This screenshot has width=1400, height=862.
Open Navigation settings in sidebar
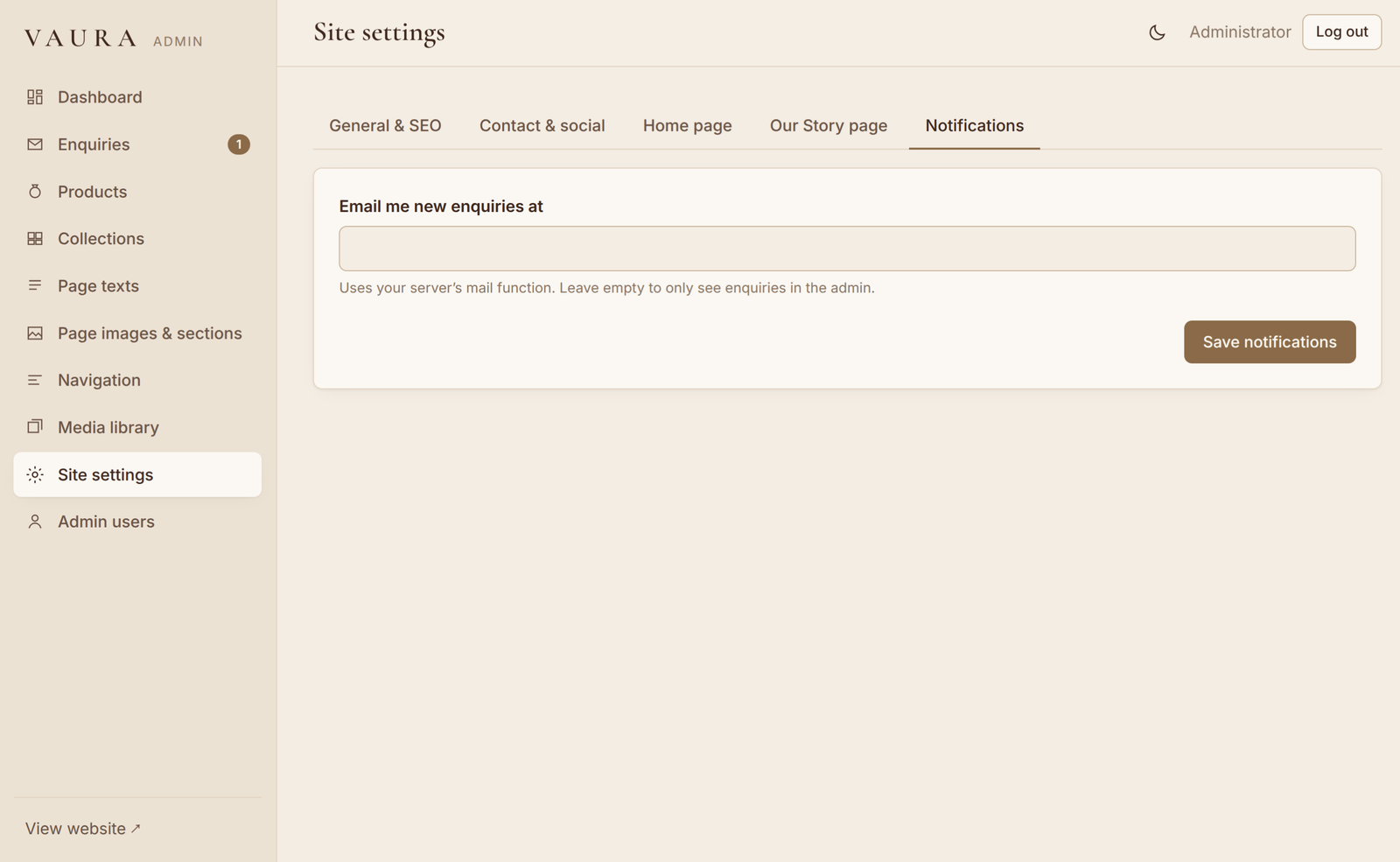(137, 381)
